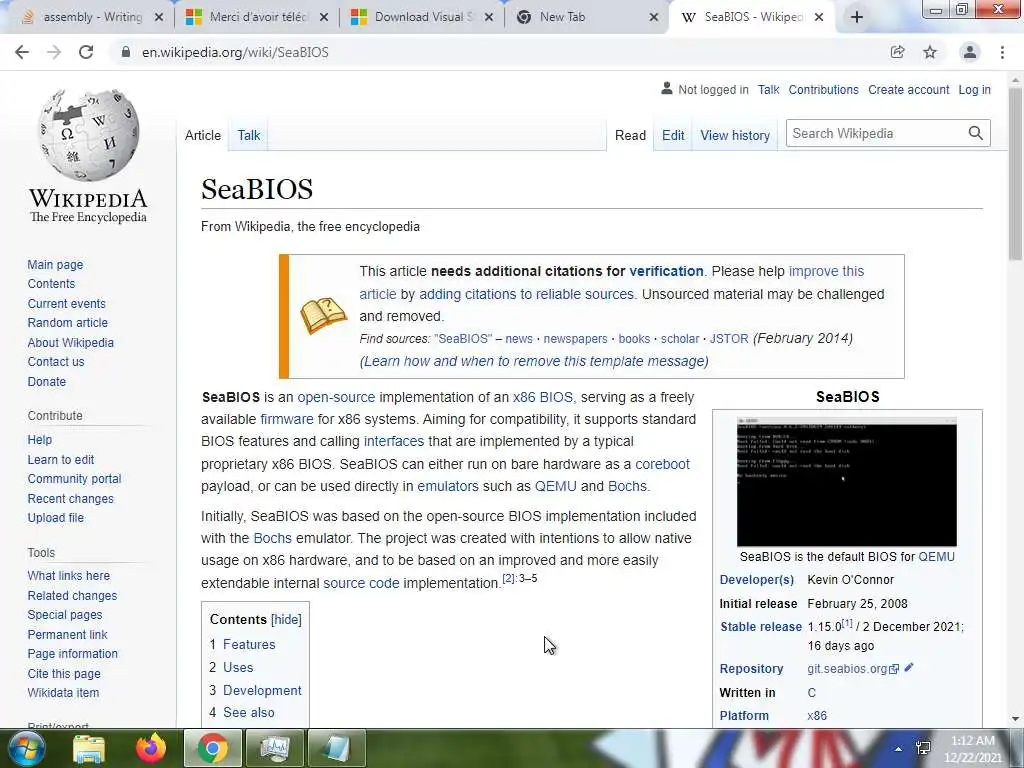Share this page via the share icon
The image size is (1024, 768).
[897, 52]
